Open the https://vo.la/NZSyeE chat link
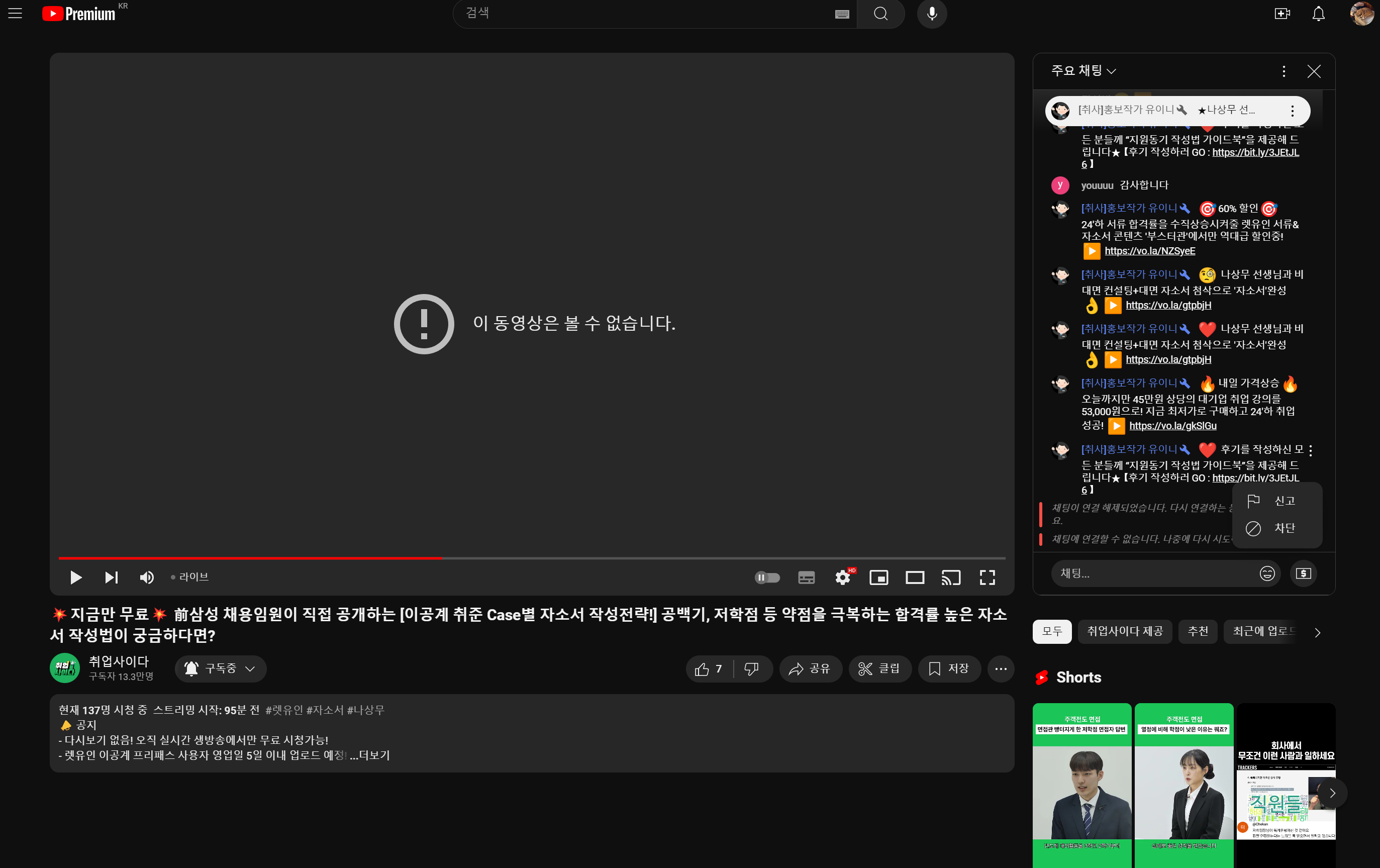The image size is (1380, 868). click(x=1150, y=251)
